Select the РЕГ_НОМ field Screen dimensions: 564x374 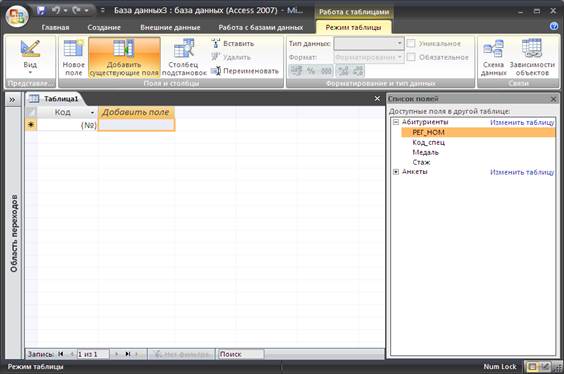pos(478,132)
